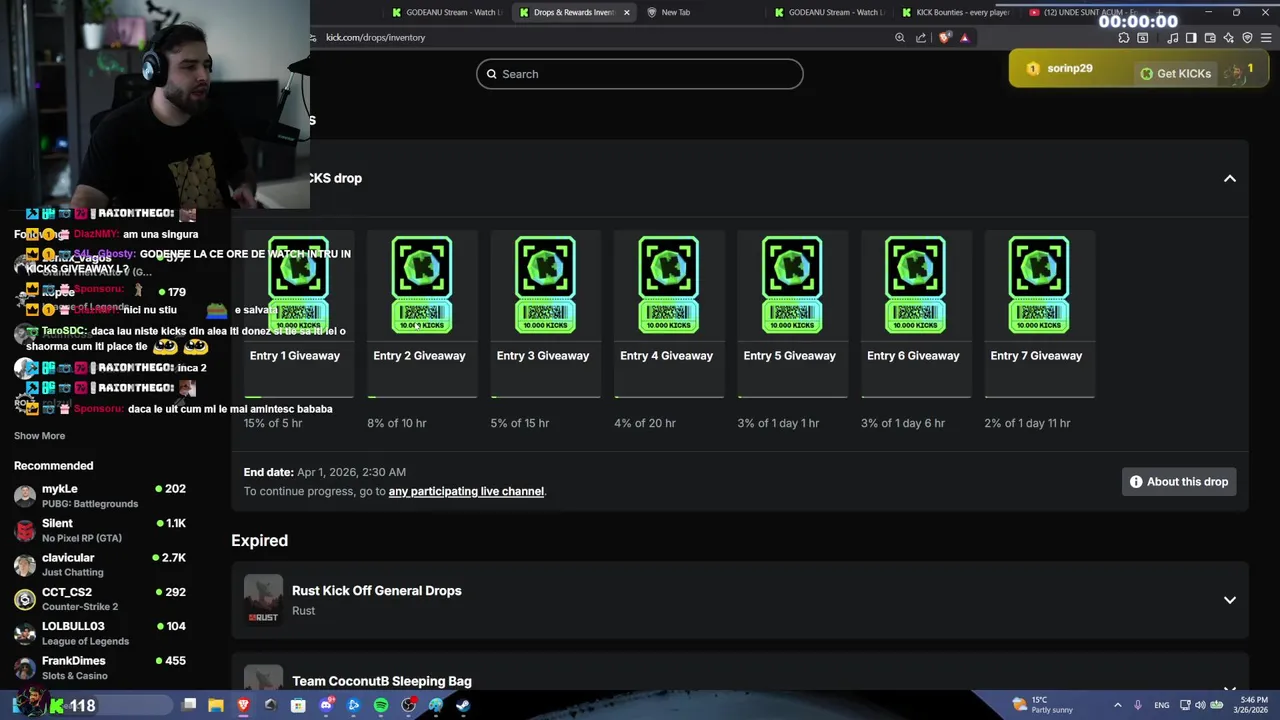
Task: Open the clock showing 5:46 PM
Action: (x=1253, y=705)
